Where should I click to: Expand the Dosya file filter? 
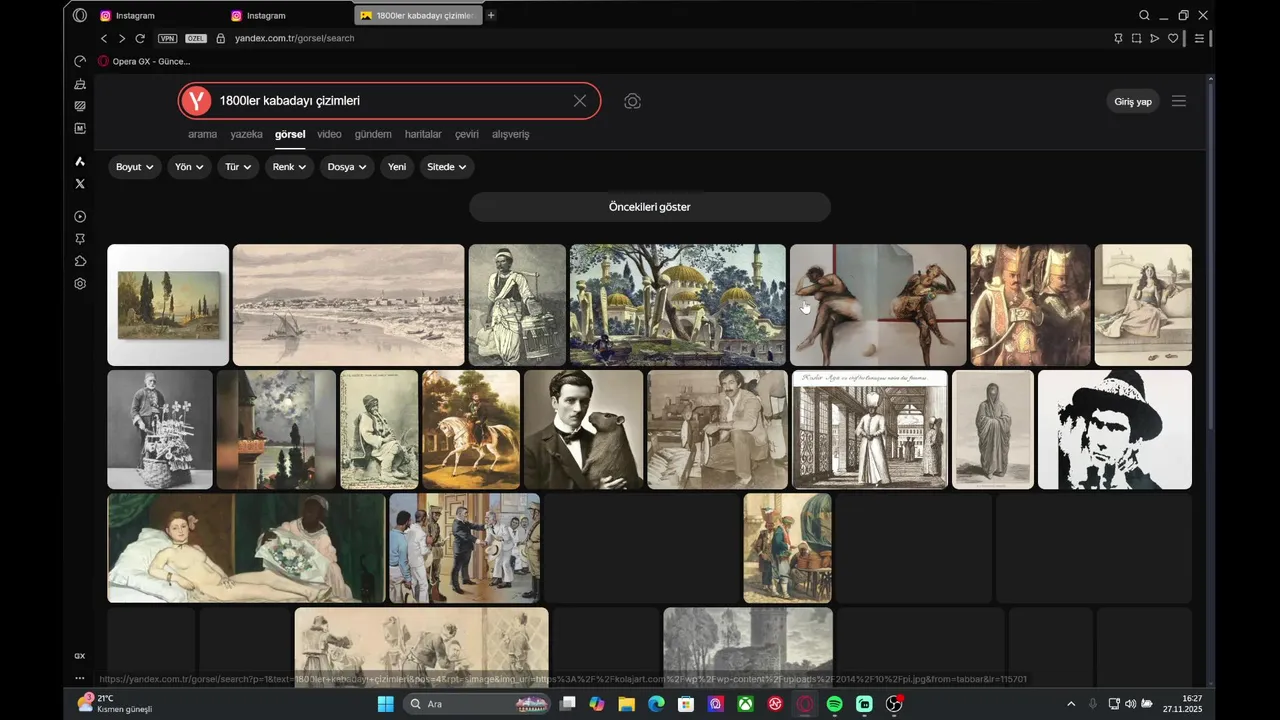tap(347, 167)
